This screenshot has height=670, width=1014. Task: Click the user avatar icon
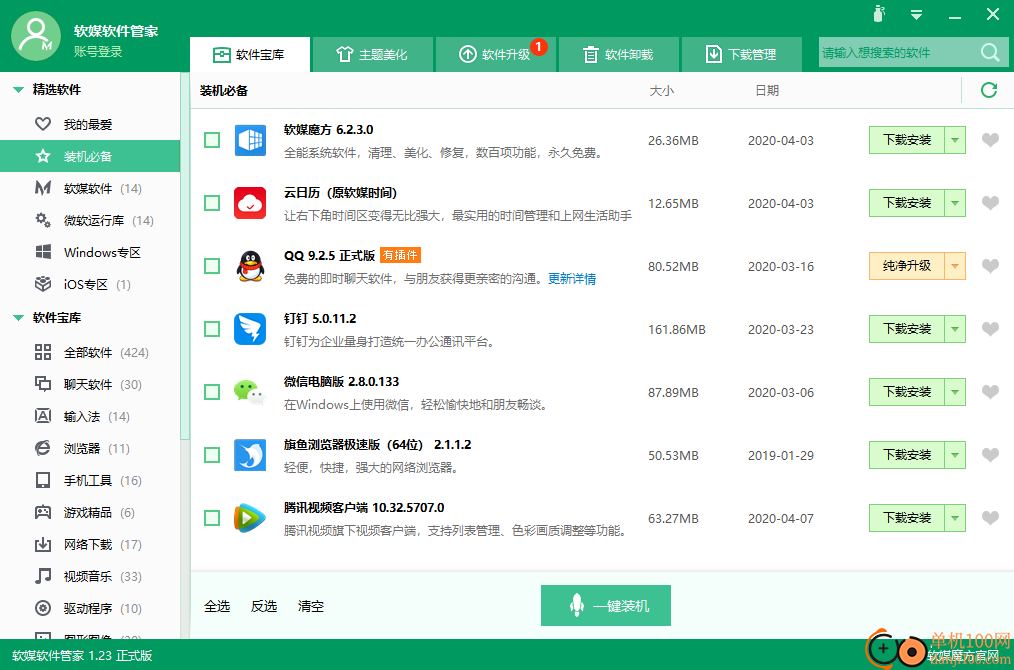tap(36, 36)
